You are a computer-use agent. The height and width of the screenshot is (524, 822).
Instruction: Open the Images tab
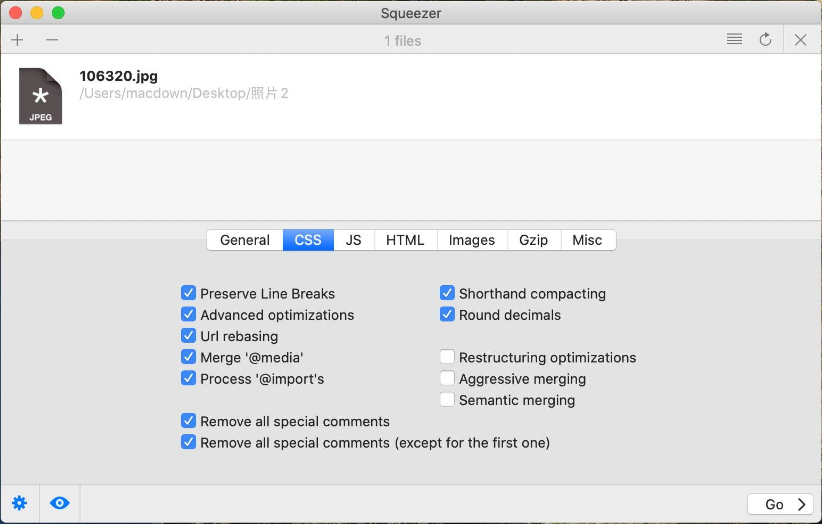[472, 240]
